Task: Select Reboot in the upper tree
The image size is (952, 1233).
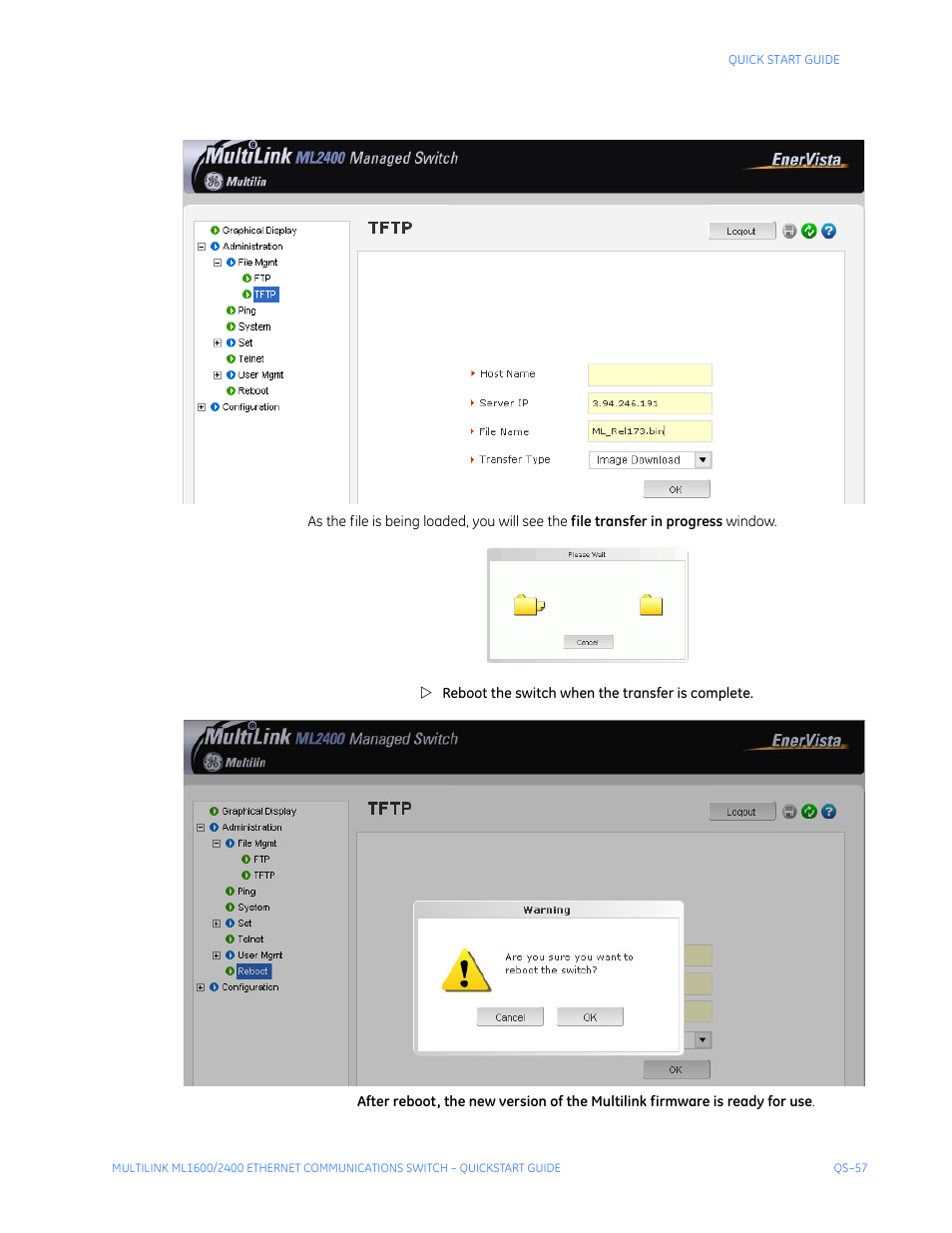Action: [253, 391]
